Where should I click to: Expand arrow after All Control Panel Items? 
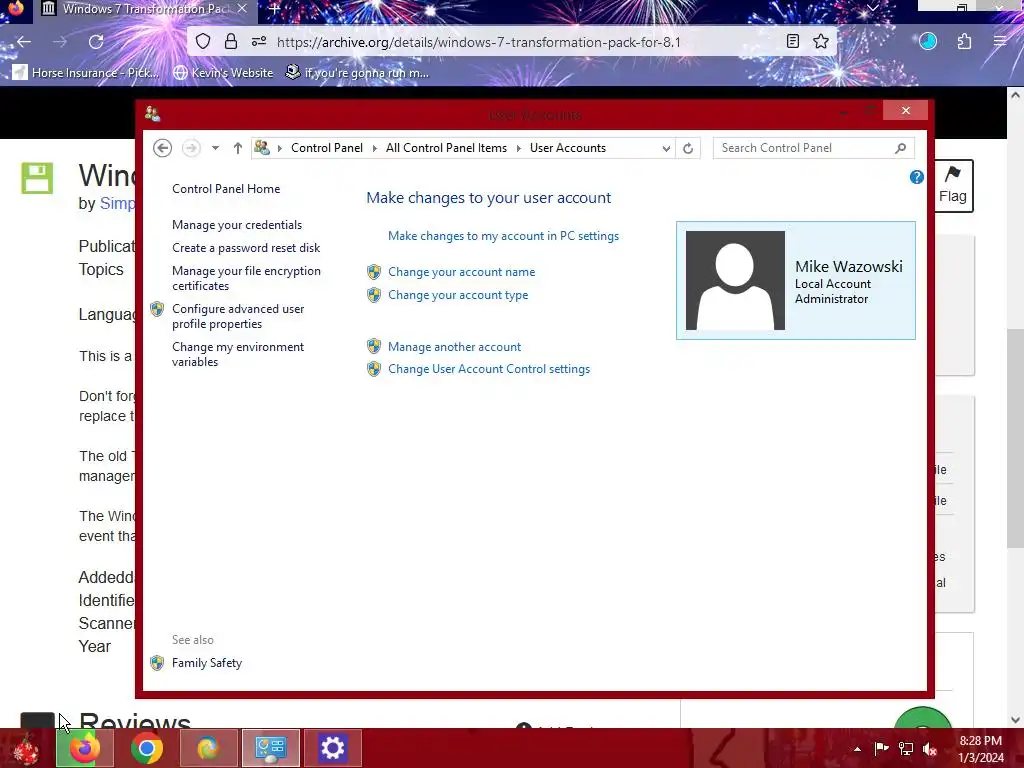519,148
